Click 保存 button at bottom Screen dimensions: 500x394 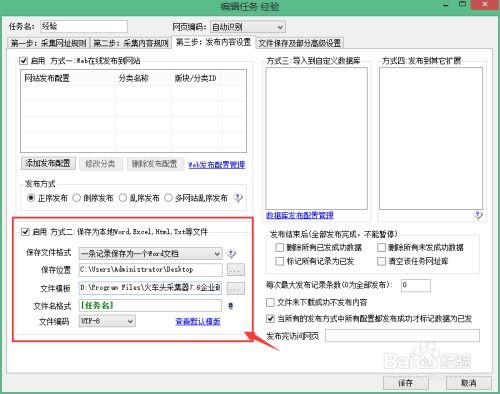pos(406,383)
